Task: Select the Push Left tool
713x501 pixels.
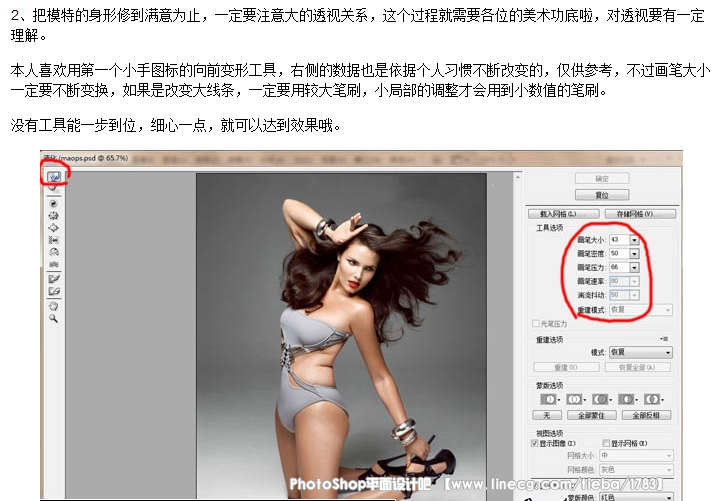Action: click(53, 241)
